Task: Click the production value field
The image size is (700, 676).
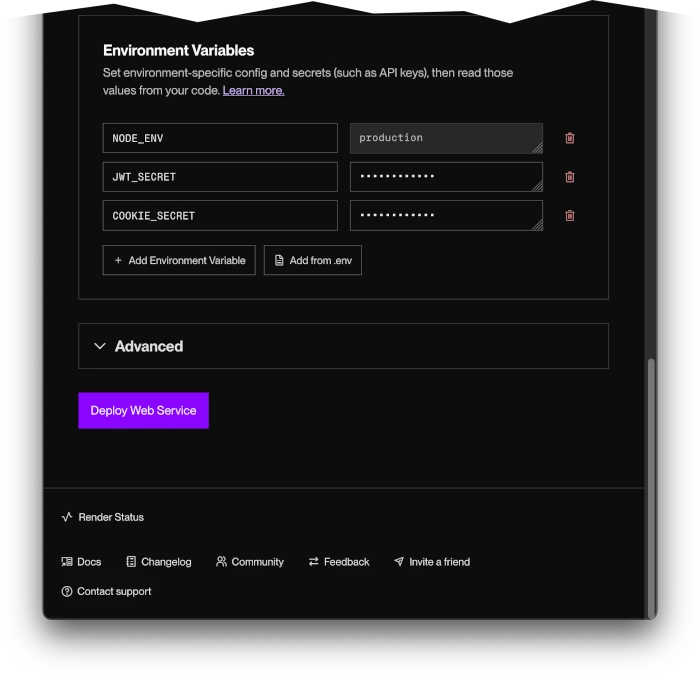Action: [446, 138]
